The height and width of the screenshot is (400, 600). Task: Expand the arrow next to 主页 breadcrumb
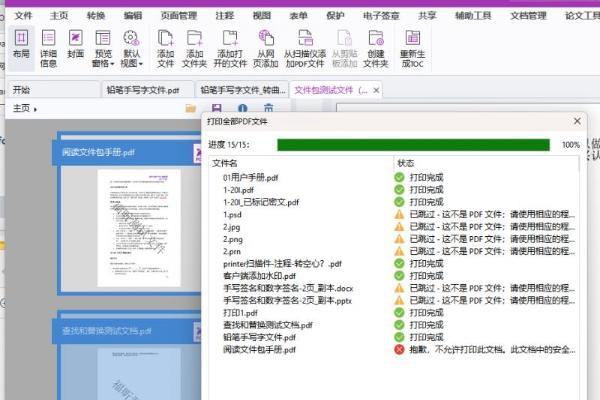click(x=35, y=109)
